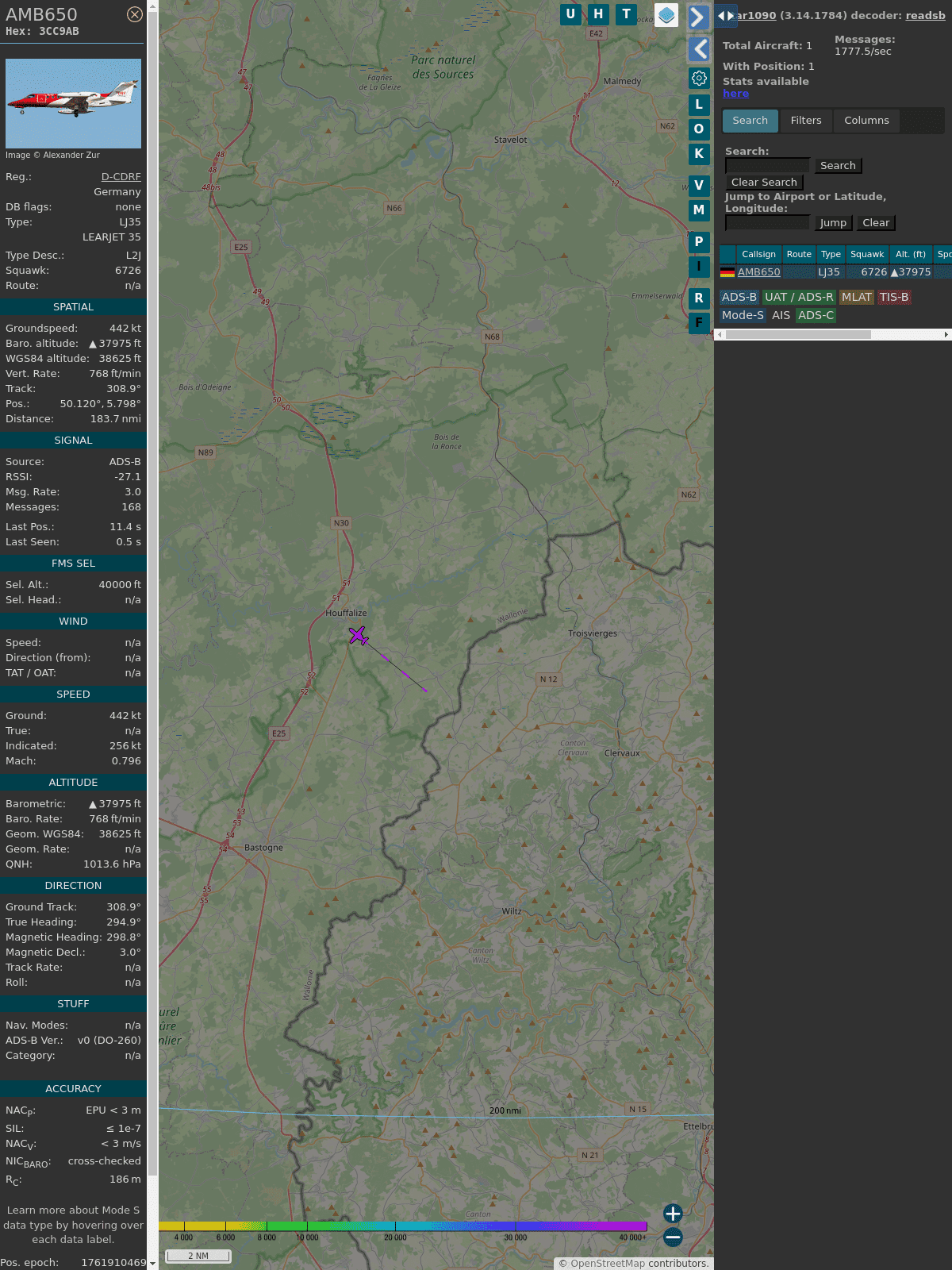Open the settings gear

699,79
